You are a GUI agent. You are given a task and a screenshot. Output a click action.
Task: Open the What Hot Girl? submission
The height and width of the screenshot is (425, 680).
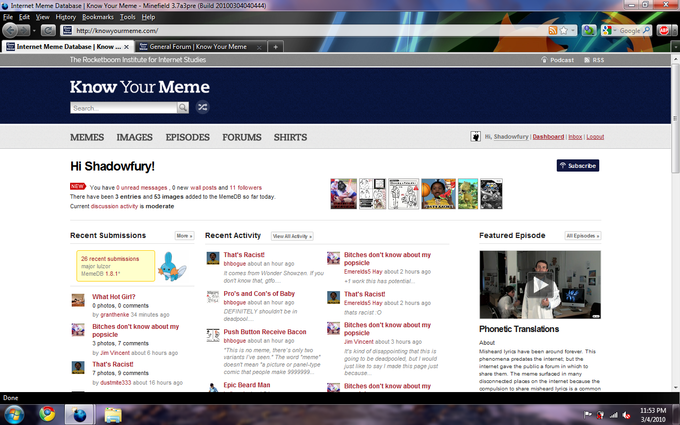point(114,297)
